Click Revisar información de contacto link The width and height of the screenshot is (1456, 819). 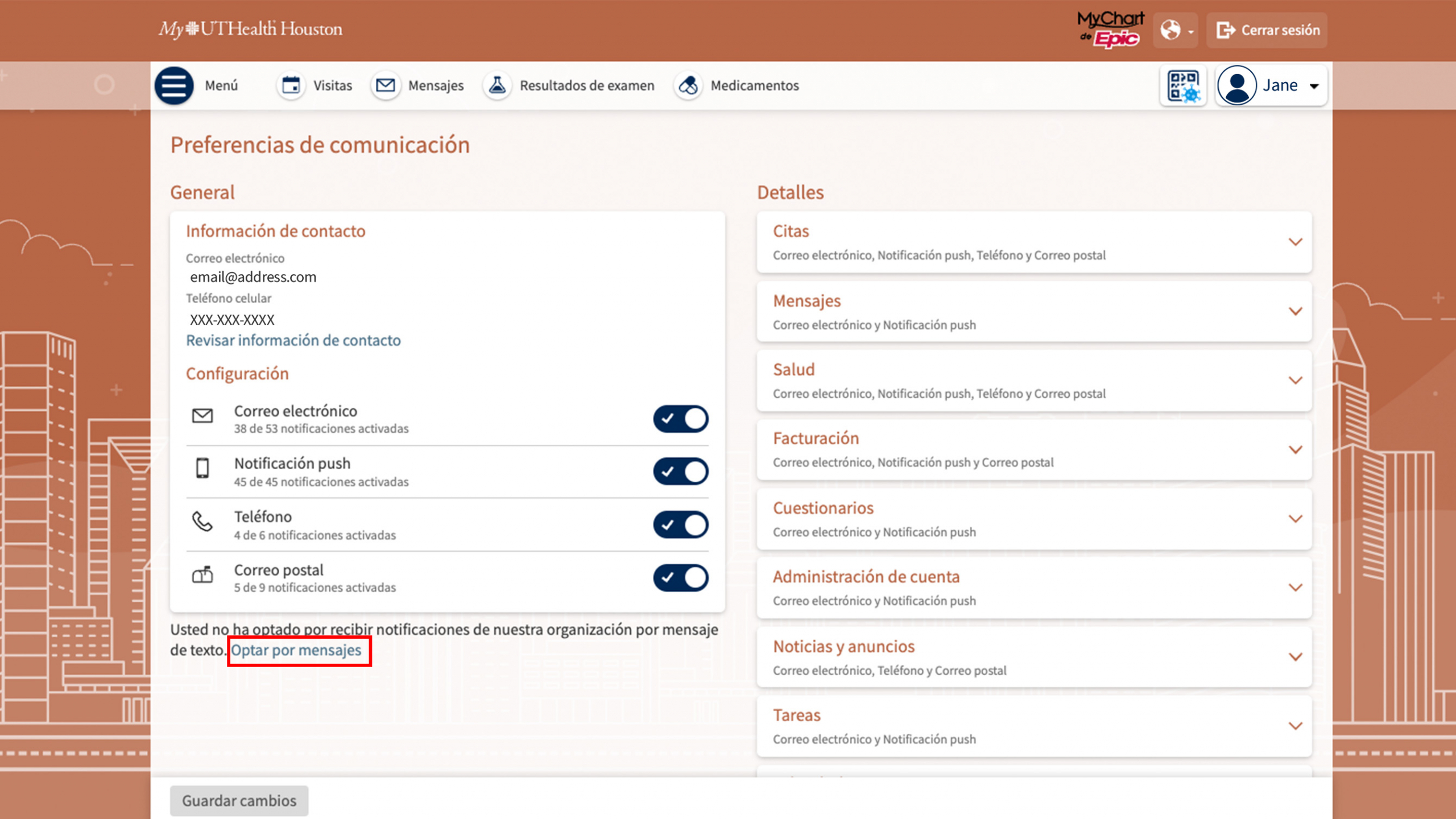(x=293, y=340)
